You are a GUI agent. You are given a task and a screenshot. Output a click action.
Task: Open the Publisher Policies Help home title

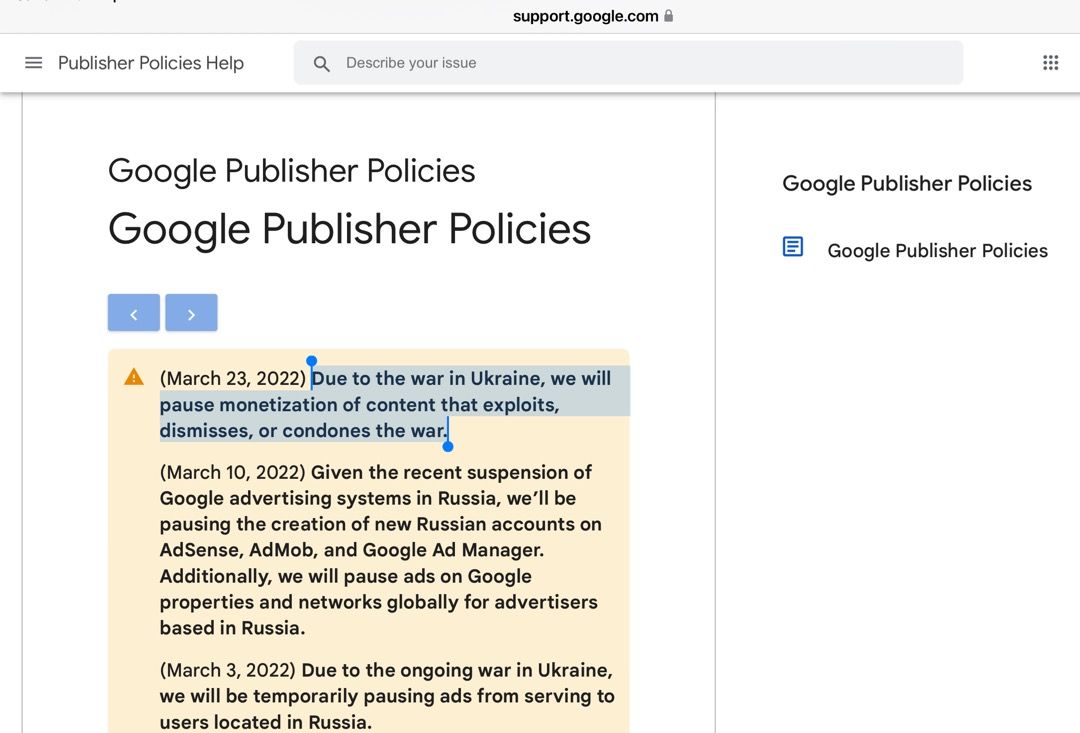click(151, 63)
